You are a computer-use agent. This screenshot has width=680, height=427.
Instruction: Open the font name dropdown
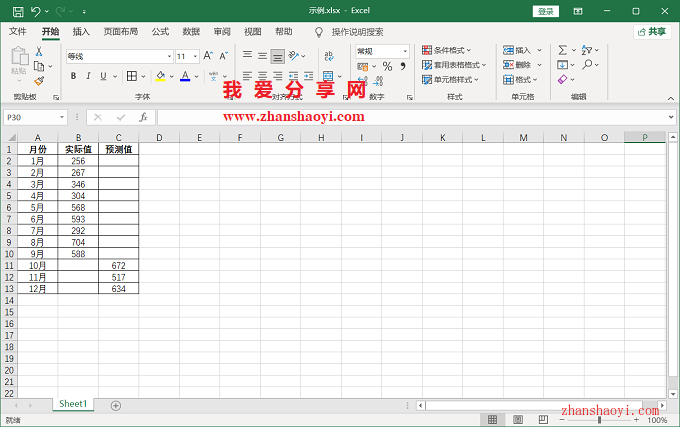click(x=169, y=56)
